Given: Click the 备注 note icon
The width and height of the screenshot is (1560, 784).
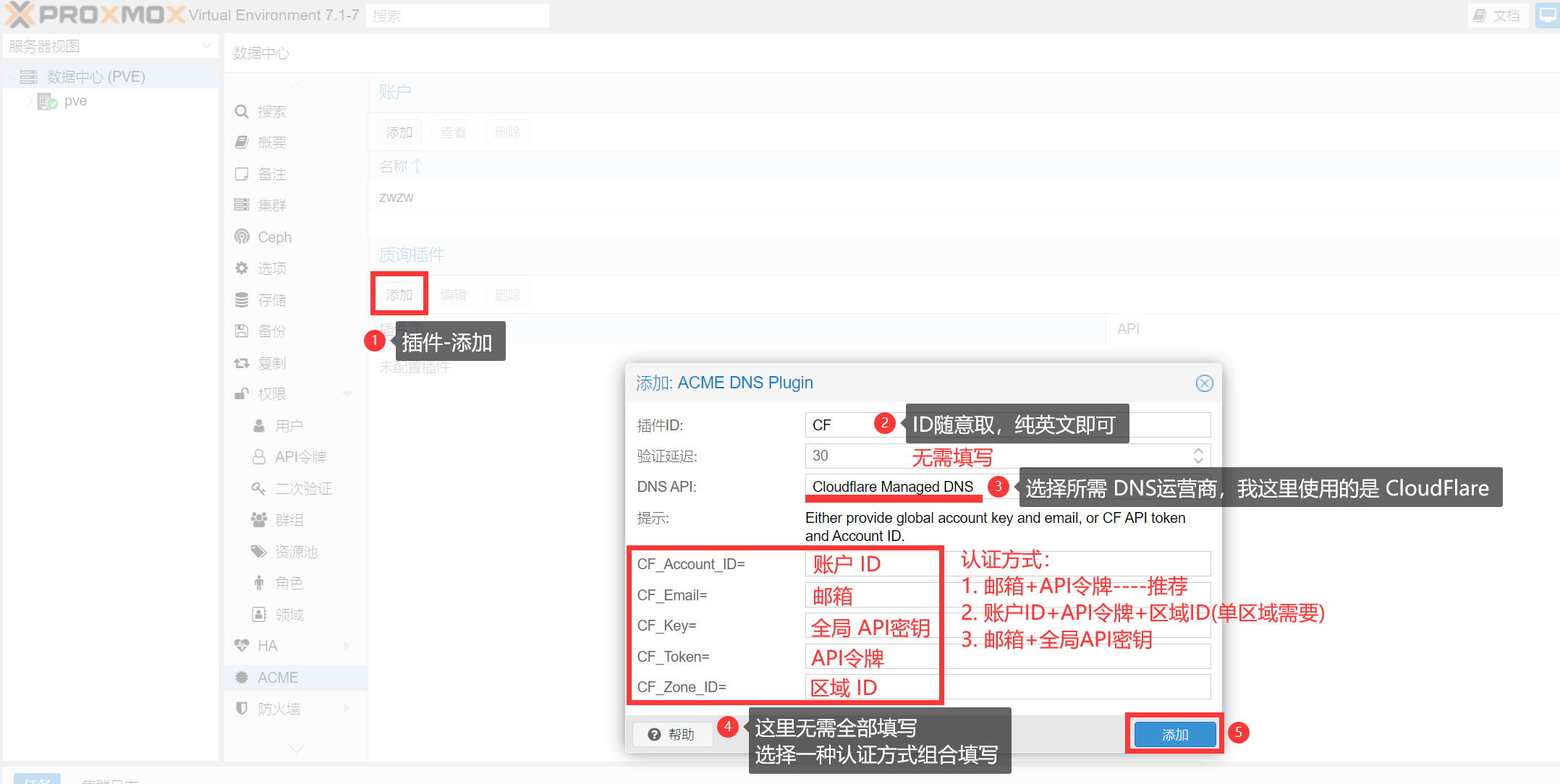Looking at the screenshot, I should tap(242, 174).
